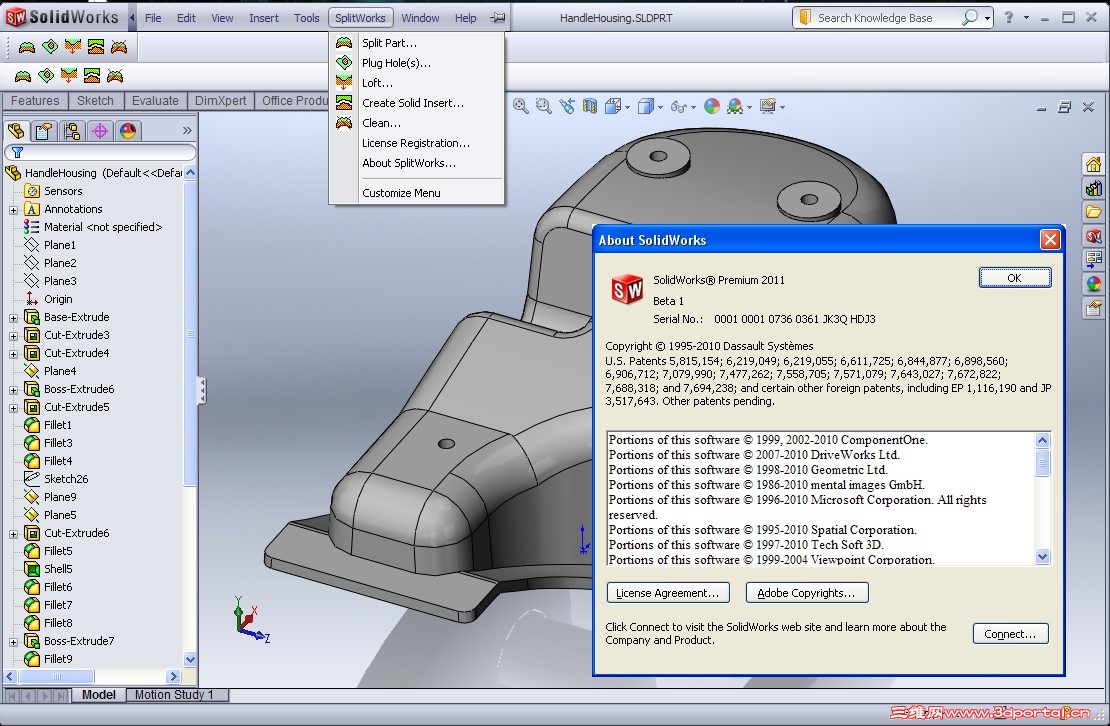
Task: Click the Edit Appearance color ball icon
Action: [712, 106]
